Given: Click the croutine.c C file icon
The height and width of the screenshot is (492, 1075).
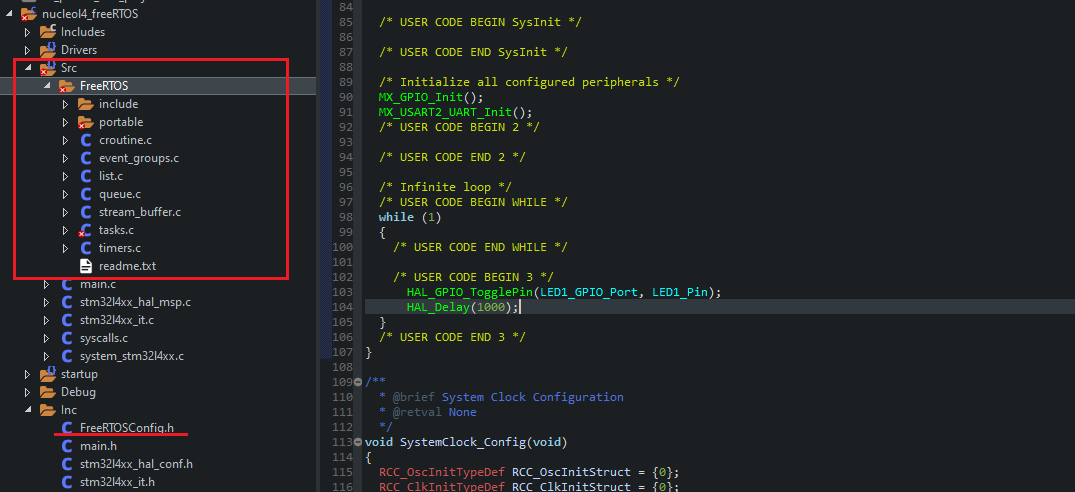Looking at the screenshot, I should coord(85,140).
